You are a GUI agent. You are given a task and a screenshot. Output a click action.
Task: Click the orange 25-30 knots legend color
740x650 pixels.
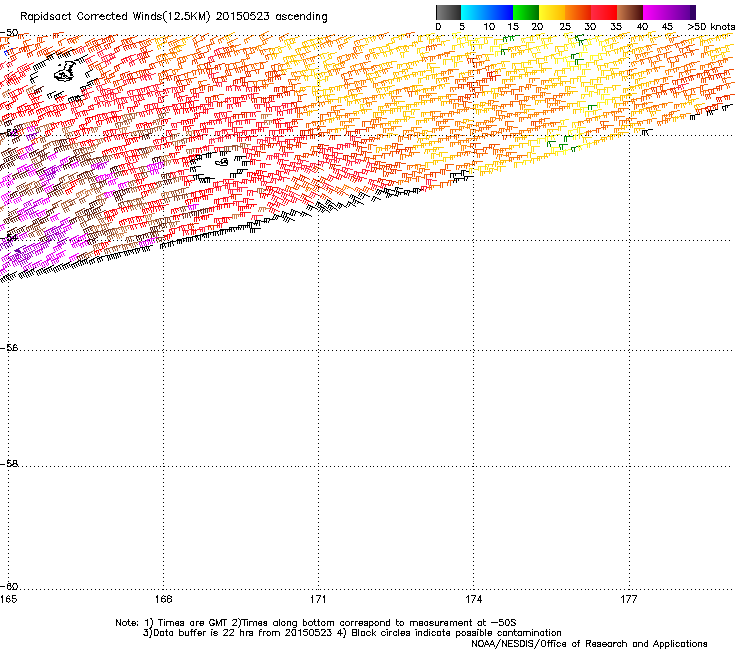click(578, 12)
